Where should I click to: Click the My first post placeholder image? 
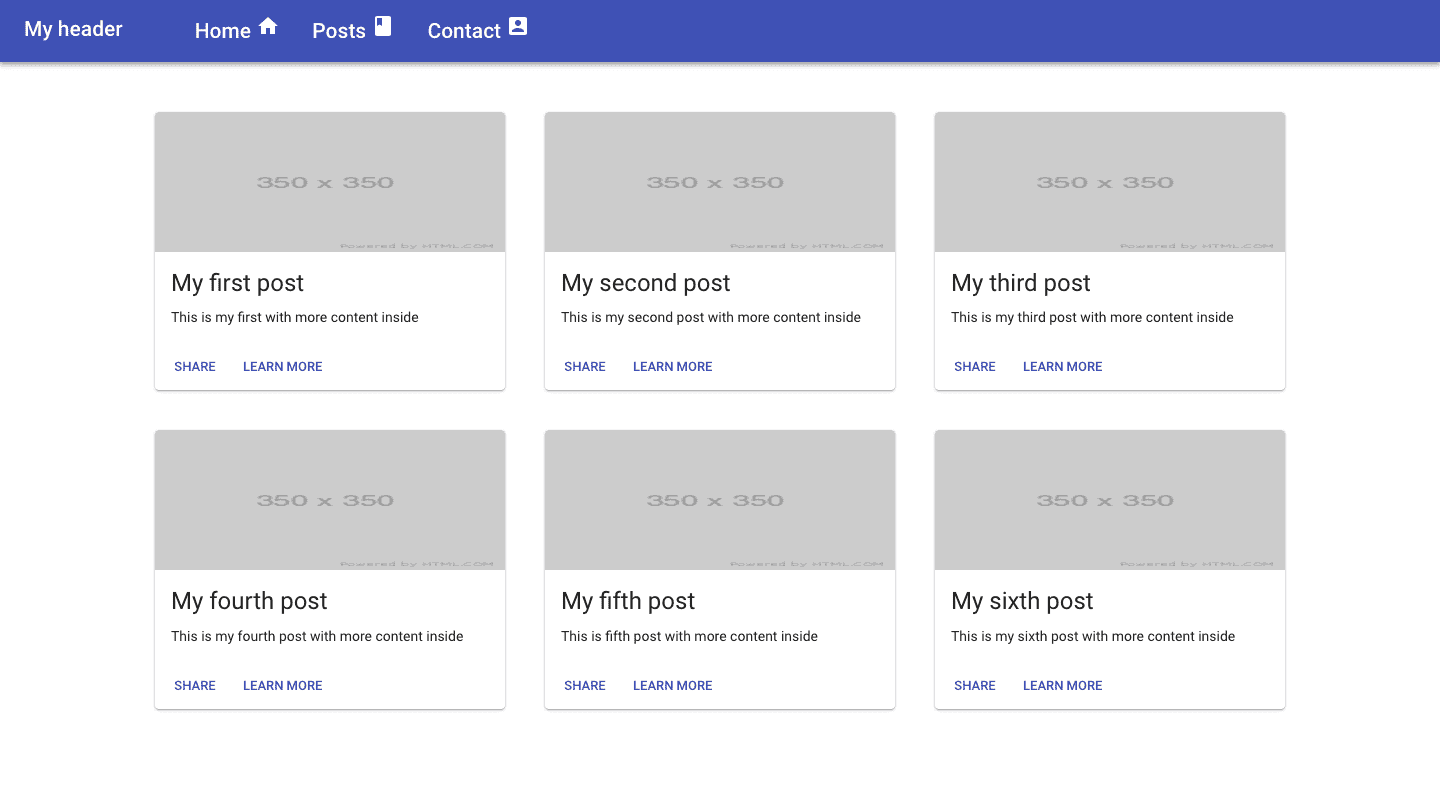click(x=330, y=182)
